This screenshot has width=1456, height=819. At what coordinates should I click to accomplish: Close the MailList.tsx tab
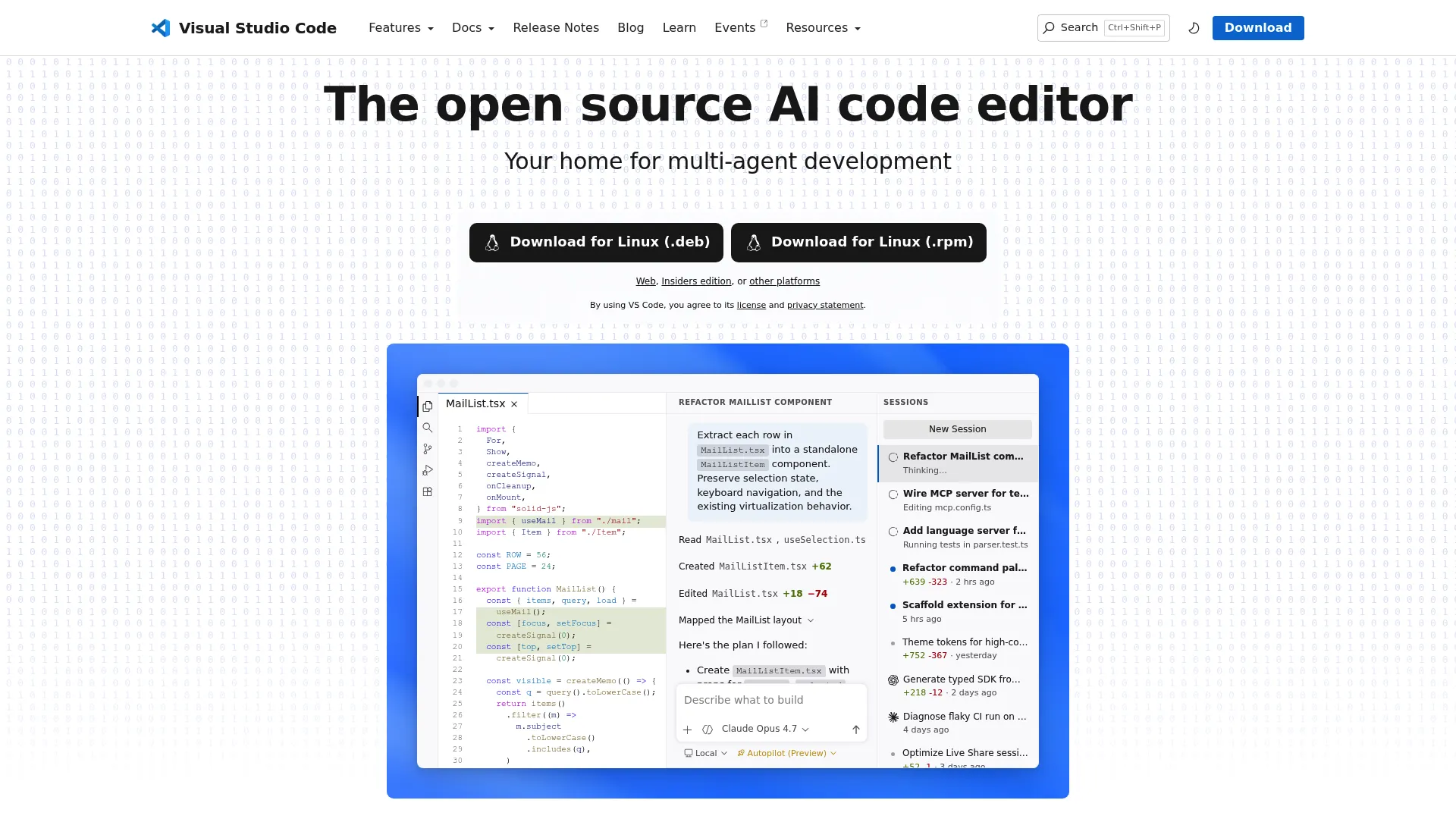514,404
